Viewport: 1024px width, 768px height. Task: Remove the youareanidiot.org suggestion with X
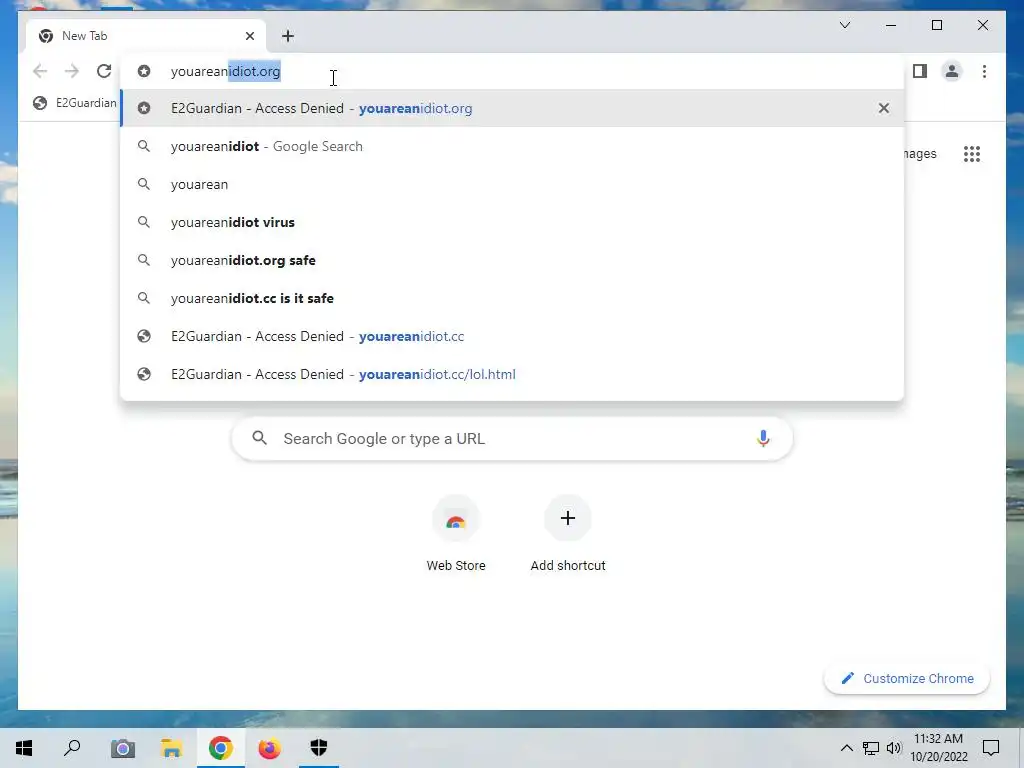884,108
